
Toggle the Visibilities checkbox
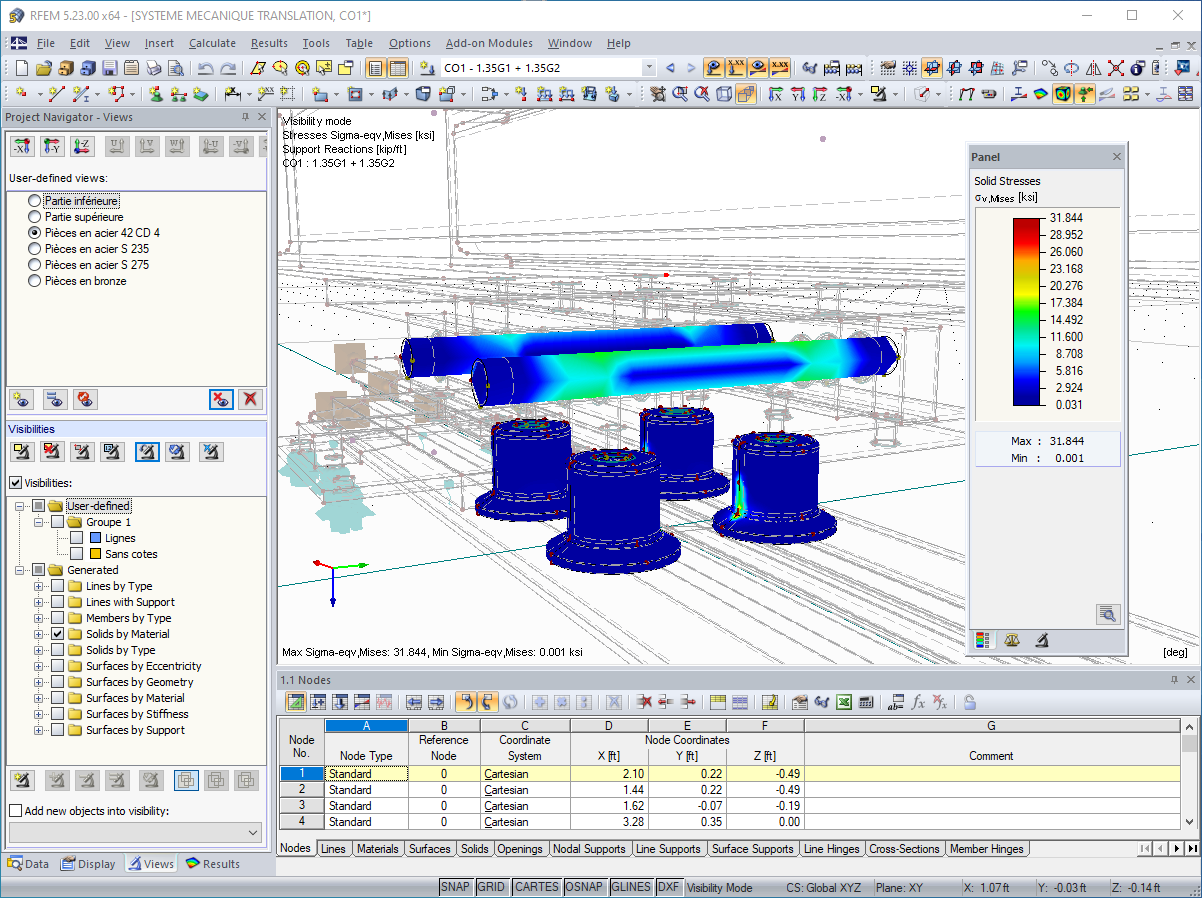tap(15, 483)
